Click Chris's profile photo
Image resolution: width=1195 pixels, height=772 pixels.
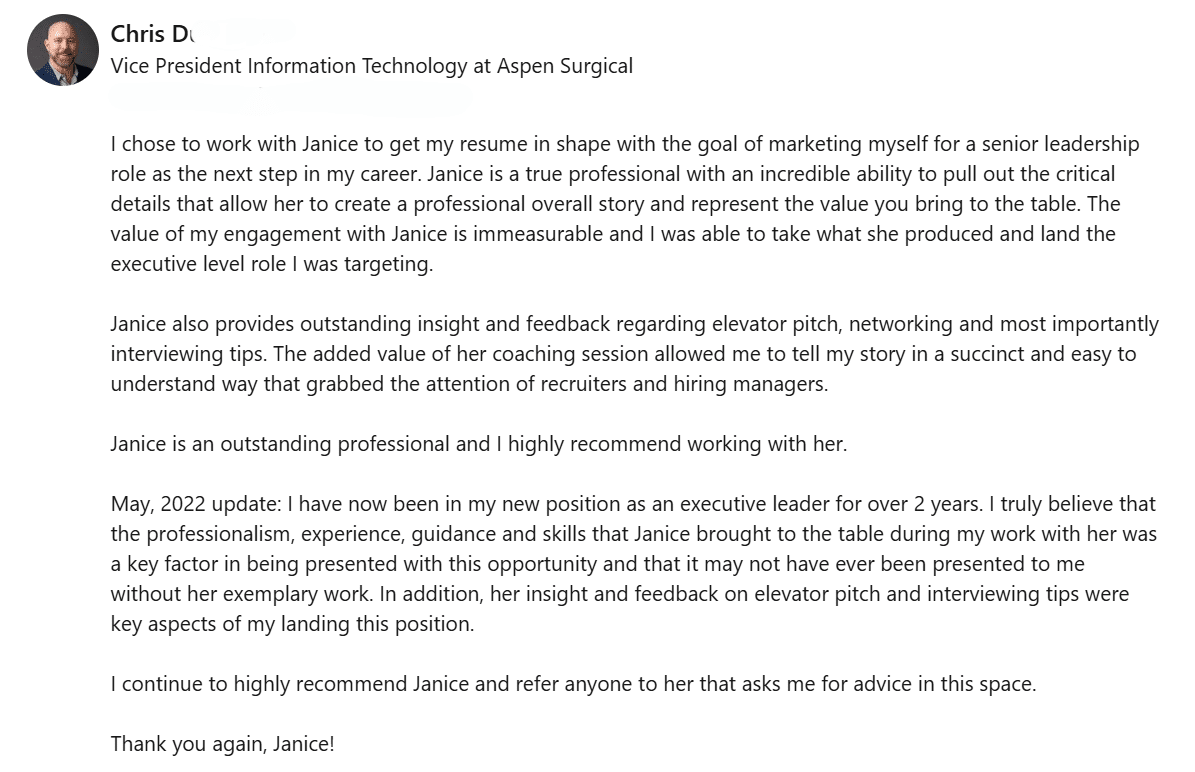63,50
